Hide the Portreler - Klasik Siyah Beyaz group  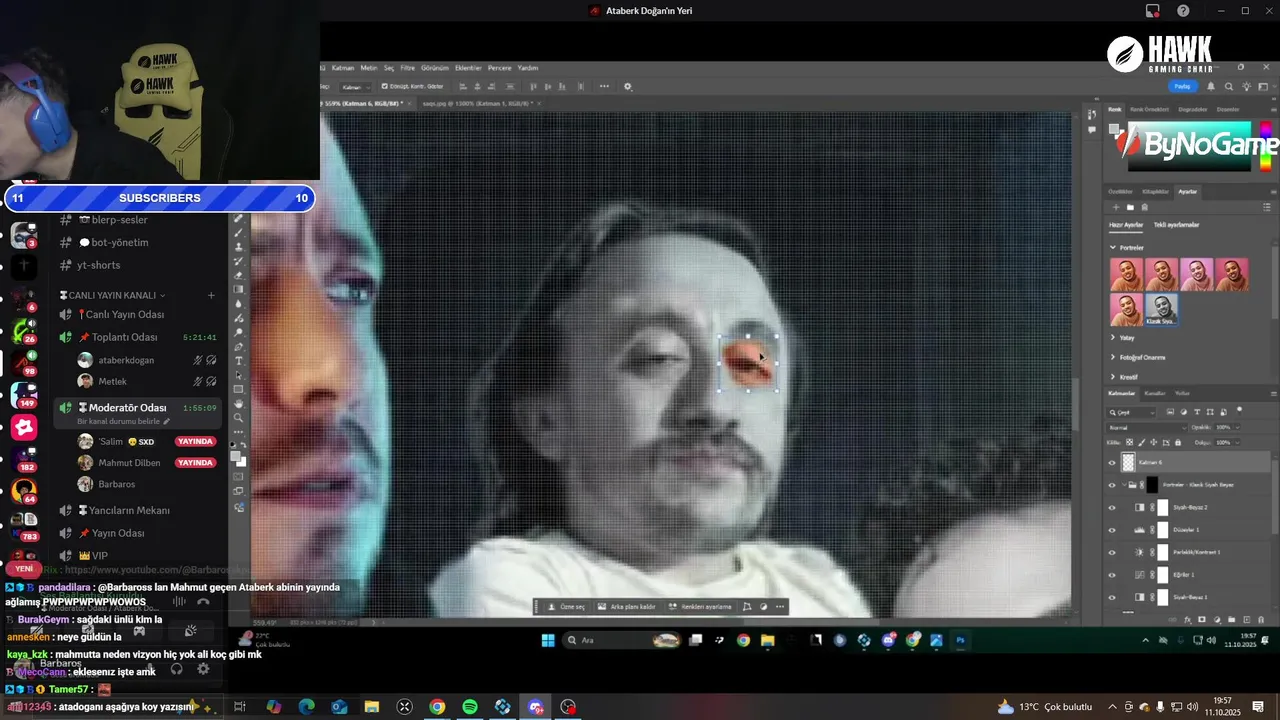[x=1112, y=485]
